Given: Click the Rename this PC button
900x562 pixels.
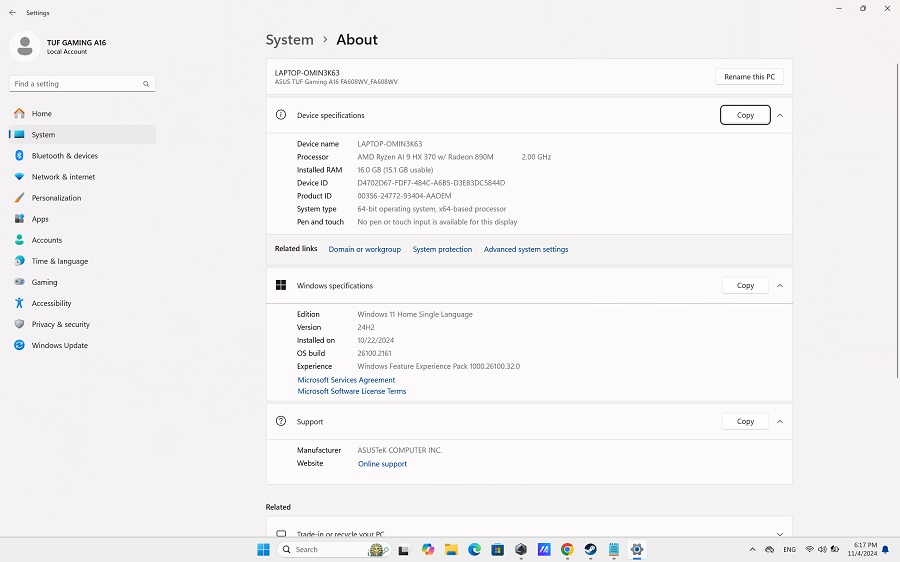Looking at the screenshot, I should coord(749,76).
